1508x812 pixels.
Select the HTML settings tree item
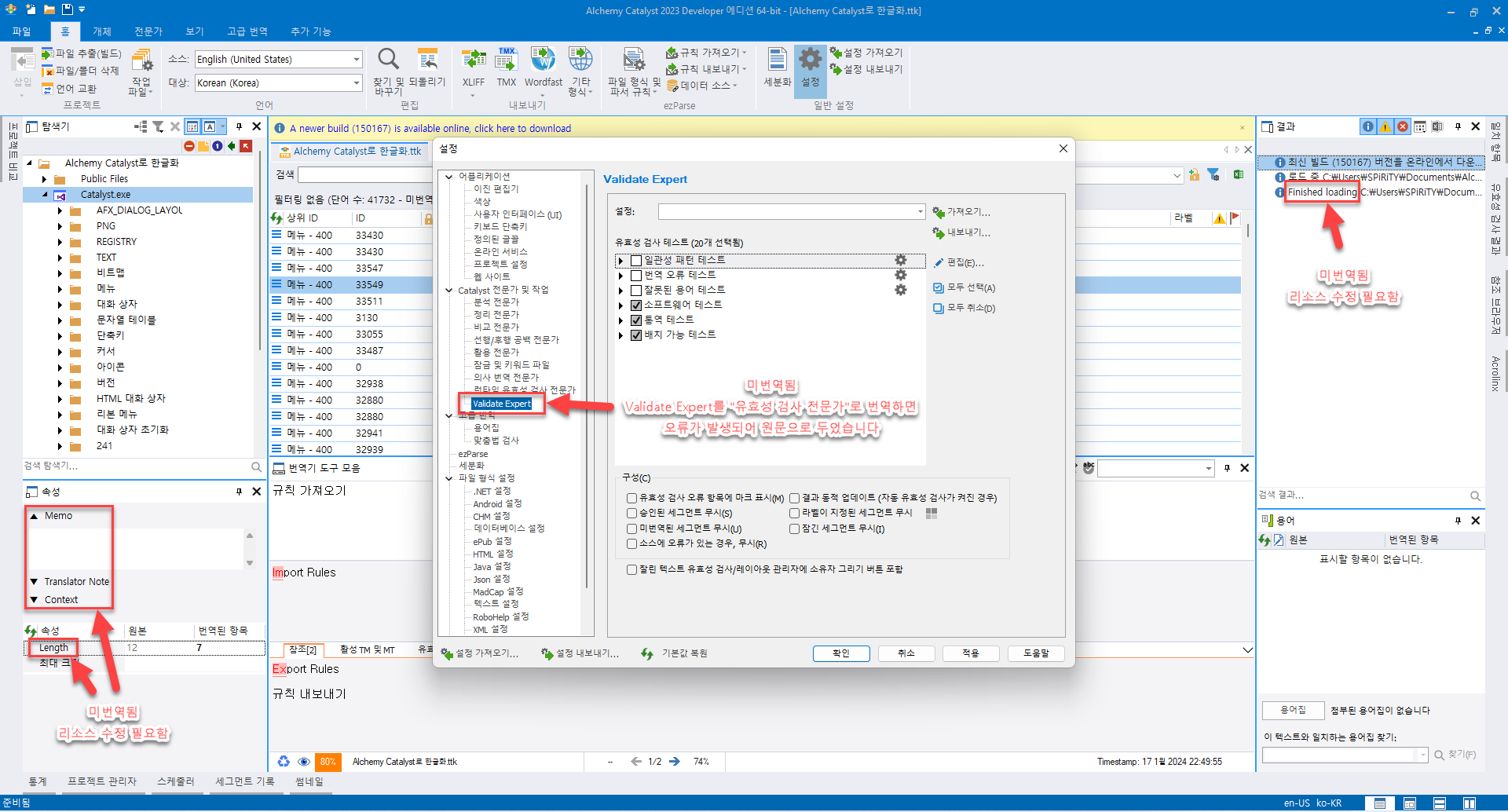click(x=493, y=554)
